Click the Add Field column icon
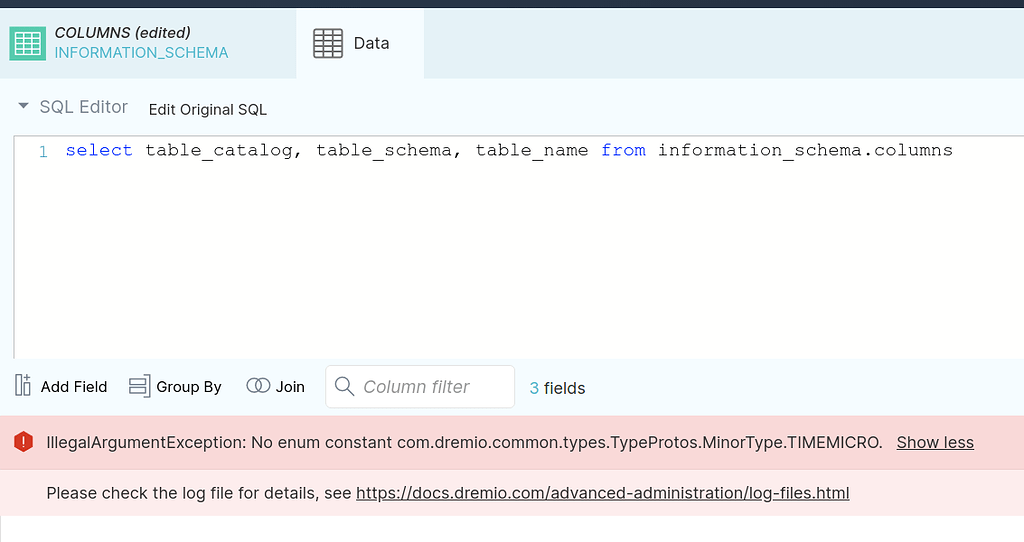1024x542 pixels. (23, 386)
